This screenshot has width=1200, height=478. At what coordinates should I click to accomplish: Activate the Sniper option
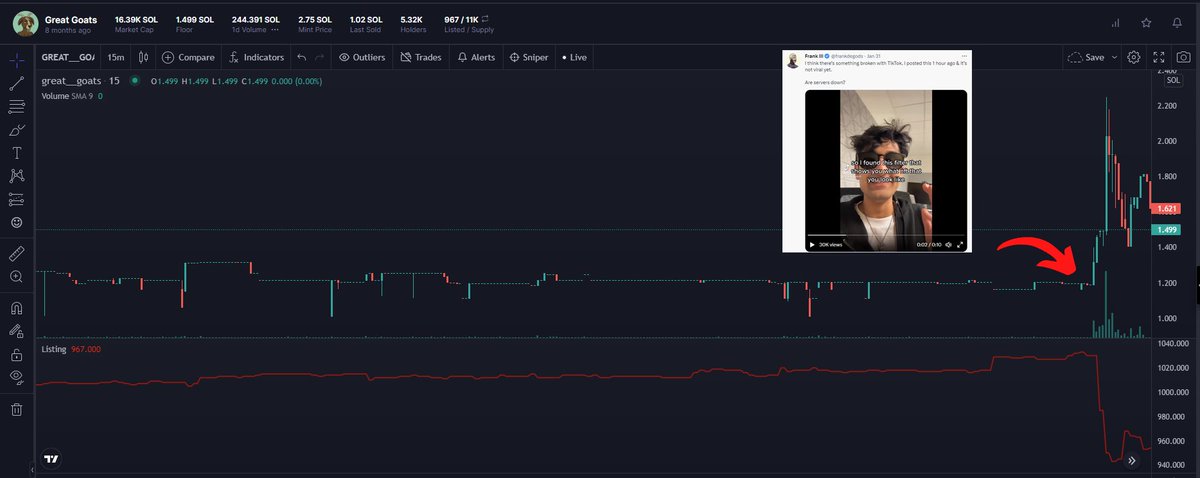529,58
